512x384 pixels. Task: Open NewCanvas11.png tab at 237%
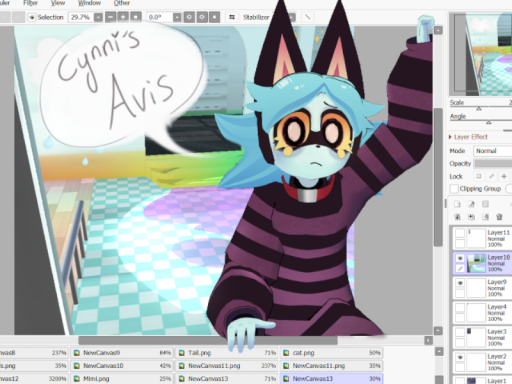226,366
